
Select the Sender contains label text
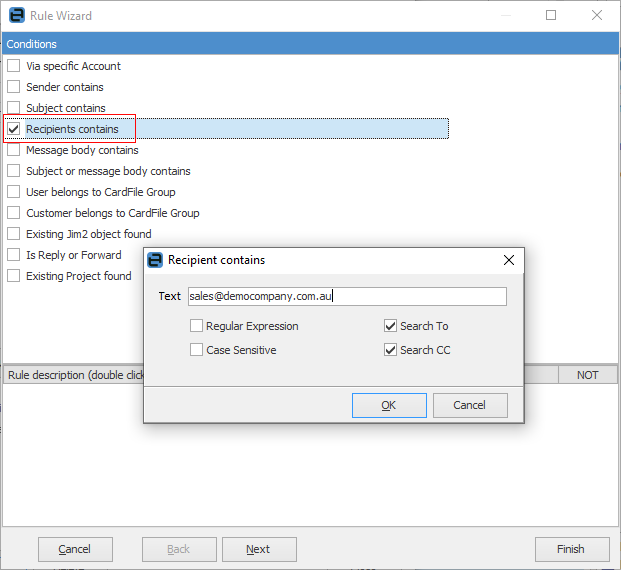pos(65,87)
